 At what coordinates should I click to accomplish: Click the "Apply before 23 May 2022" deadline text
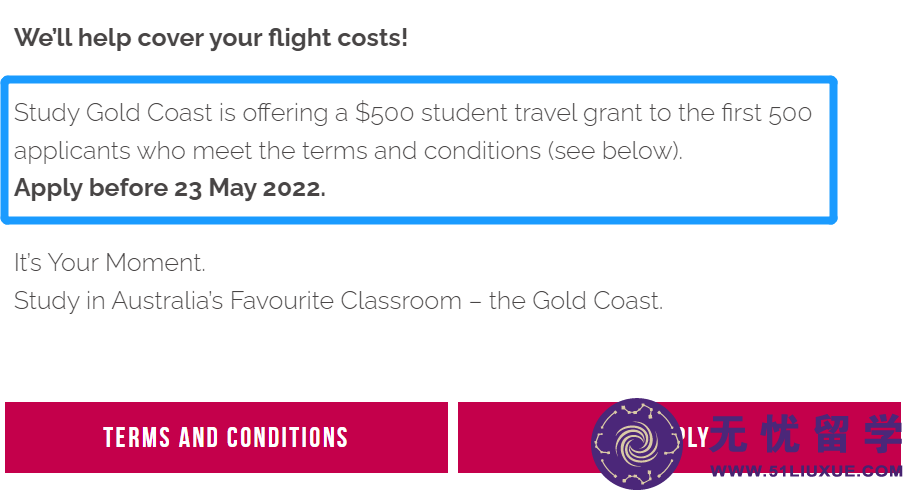(x=170, y=188)
